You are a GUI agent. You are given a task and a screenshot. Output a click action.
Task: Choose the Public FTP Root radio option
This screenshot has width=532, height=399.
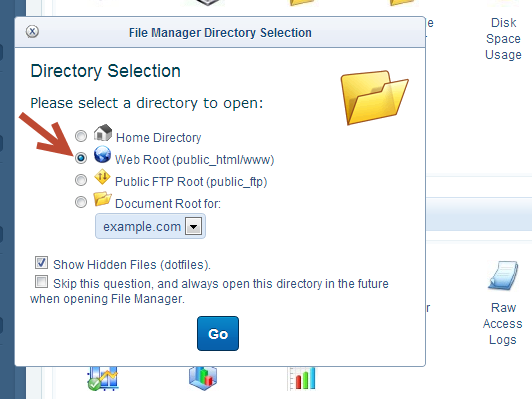coord(81,180)
